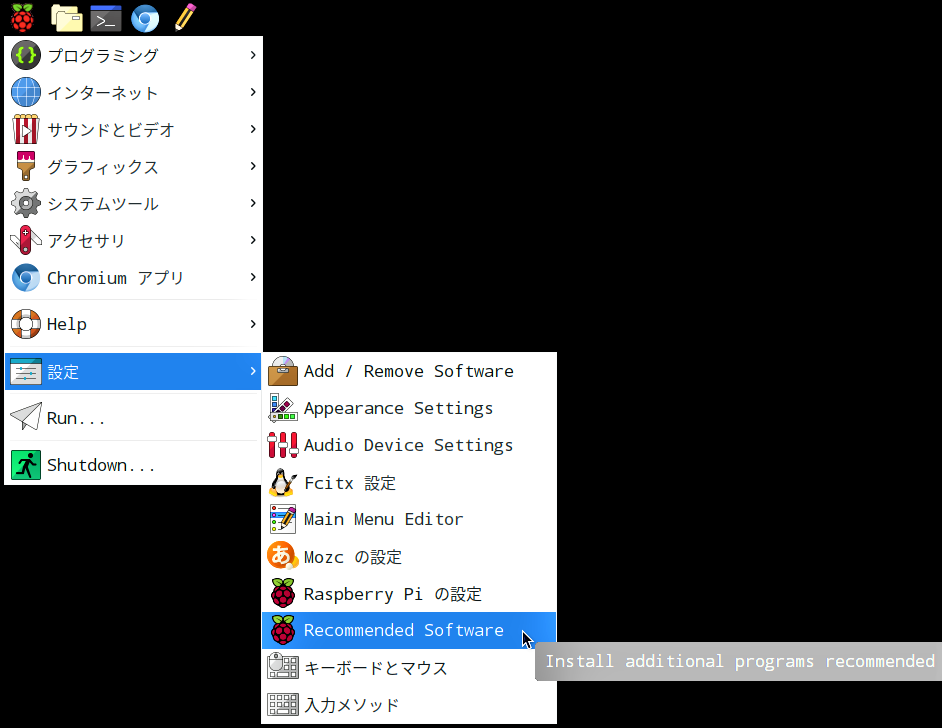
Task: Click the プログラミング label
Action: 103,56
